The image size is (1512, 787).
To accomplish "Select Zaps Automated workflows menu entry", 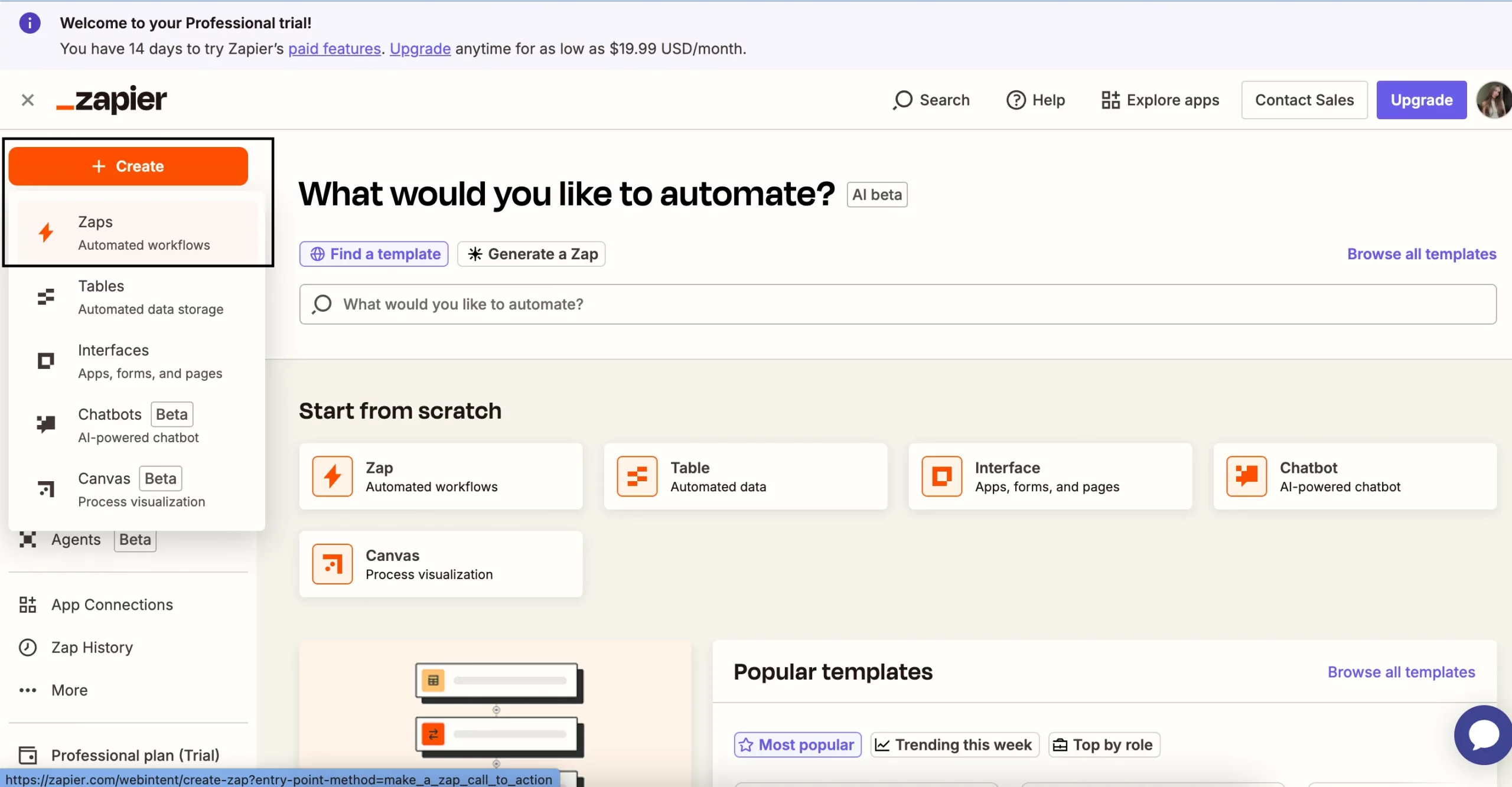I will 138,233.
